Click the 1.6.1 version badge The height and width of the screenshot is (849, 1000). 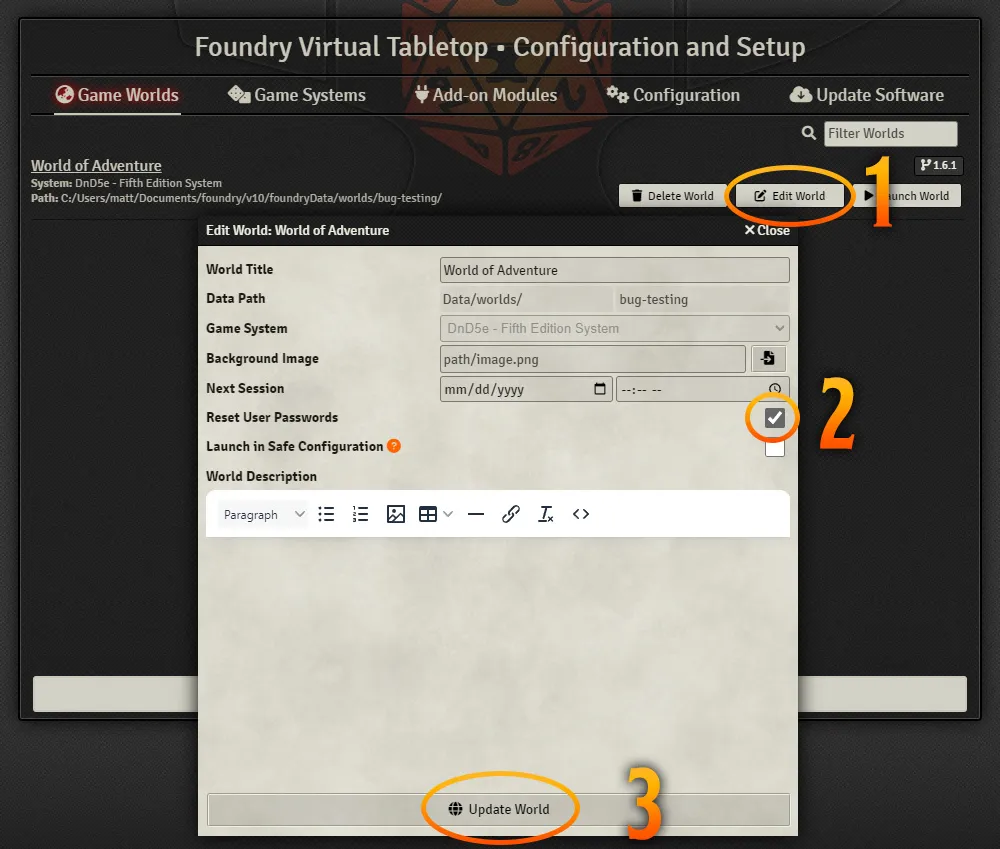[939, 165]
